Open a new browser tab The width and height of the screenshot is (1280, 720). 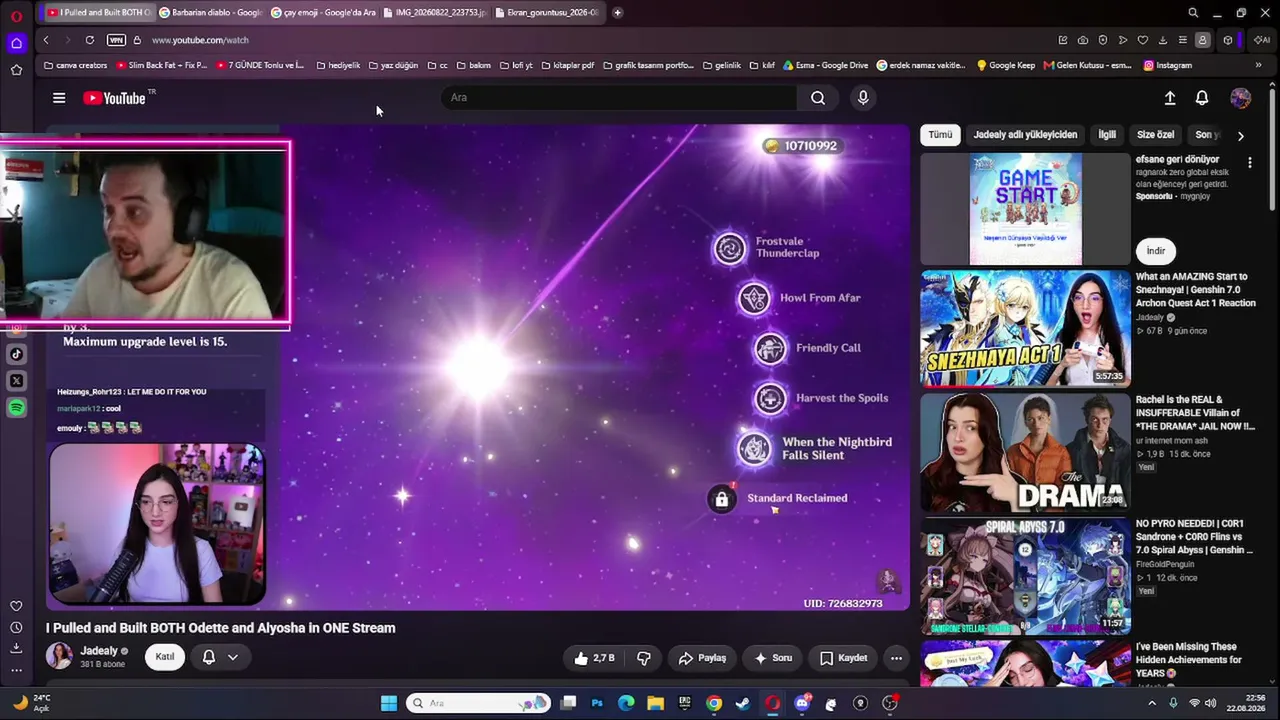(617, 13)
